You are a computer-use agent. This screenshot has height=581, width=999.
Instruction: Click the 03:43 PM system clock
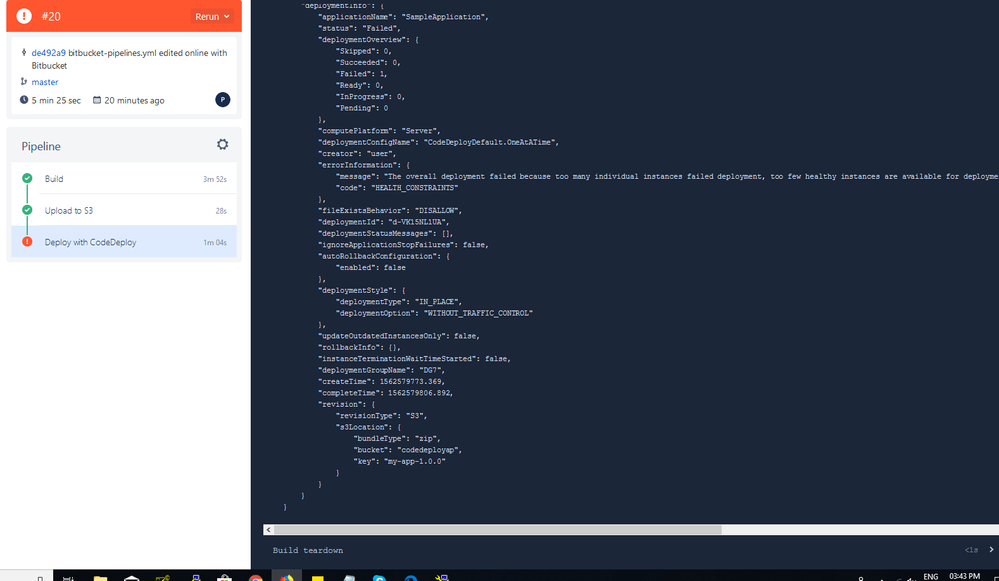[x=965, y=576]
